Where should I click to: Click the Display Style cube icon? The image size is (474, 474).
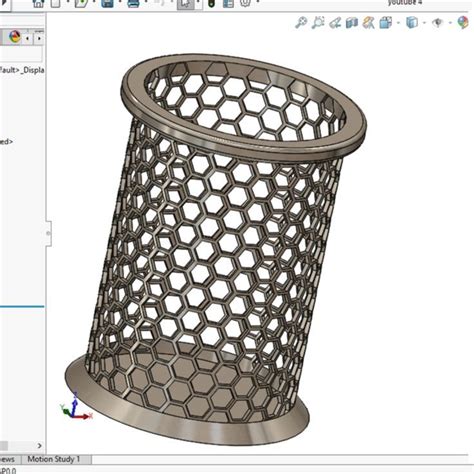pos(412,23)
